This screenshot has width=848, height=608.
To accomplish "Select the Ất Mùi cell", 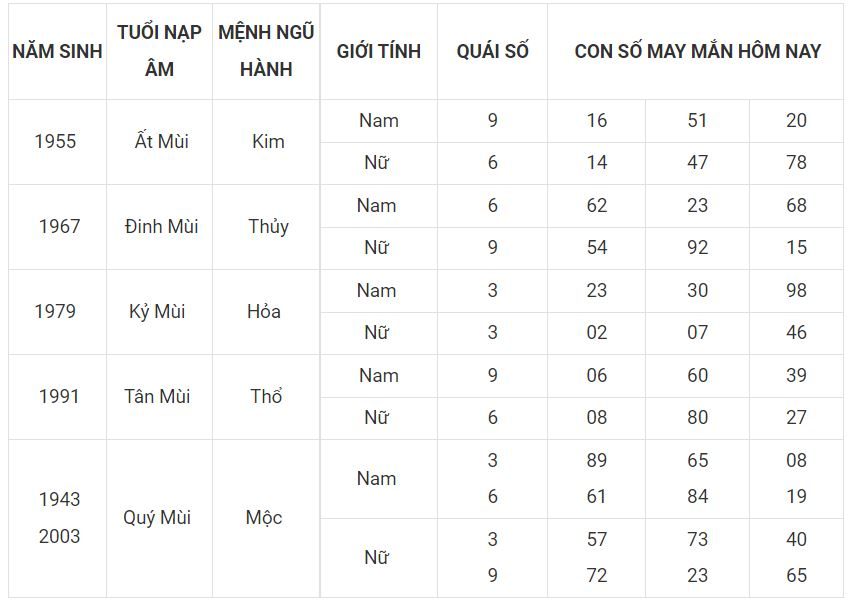I will click(x=160, y=142).
